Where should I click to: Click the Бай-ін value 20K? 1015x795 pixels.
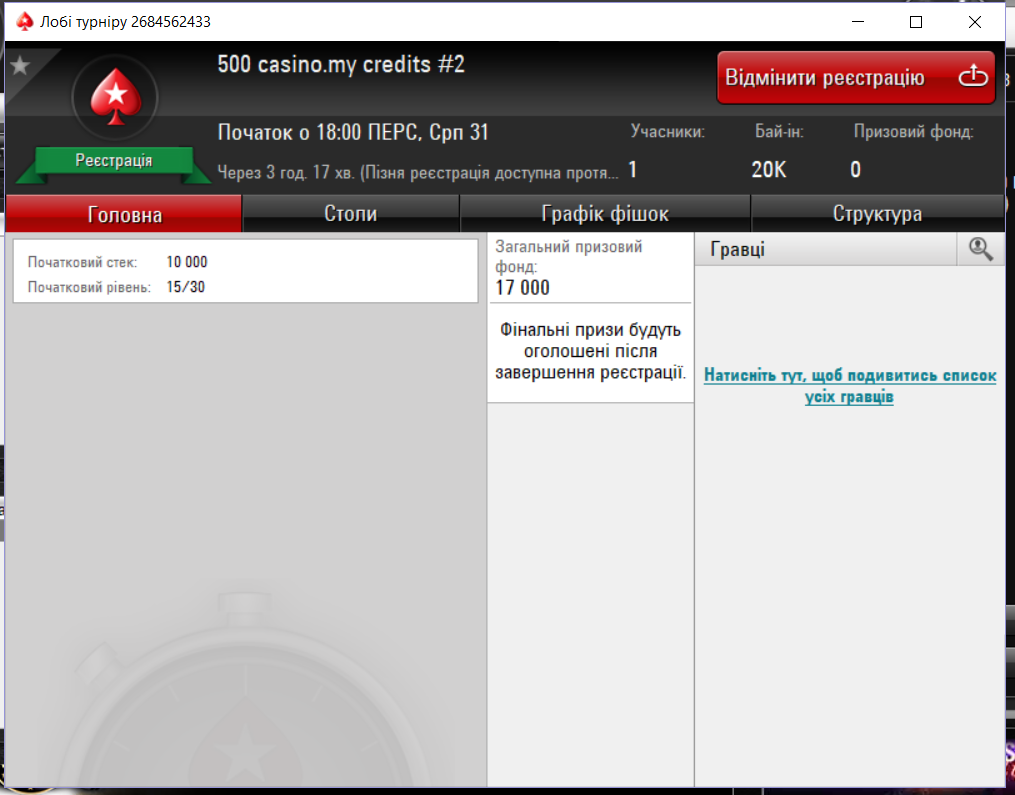[x=768, y=170]
